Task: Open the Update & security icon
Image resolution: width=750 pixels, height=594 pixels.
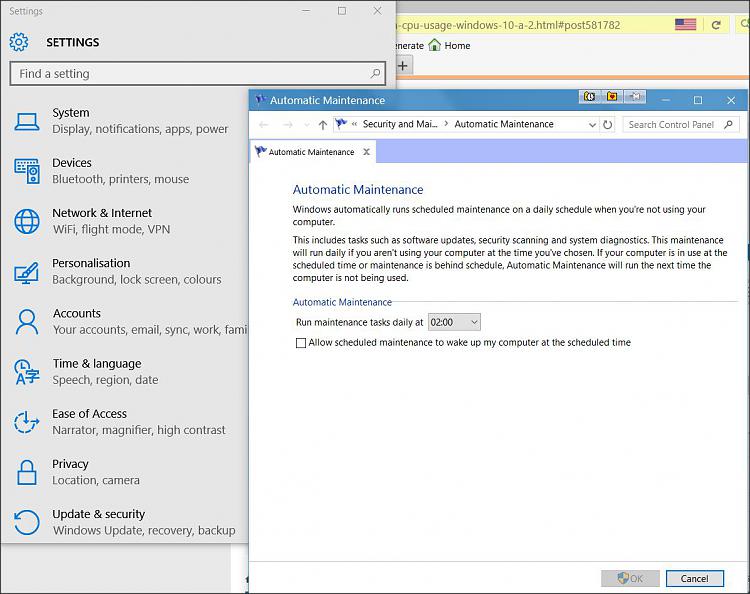Action: pyautogui.click(x=27, y=522)
